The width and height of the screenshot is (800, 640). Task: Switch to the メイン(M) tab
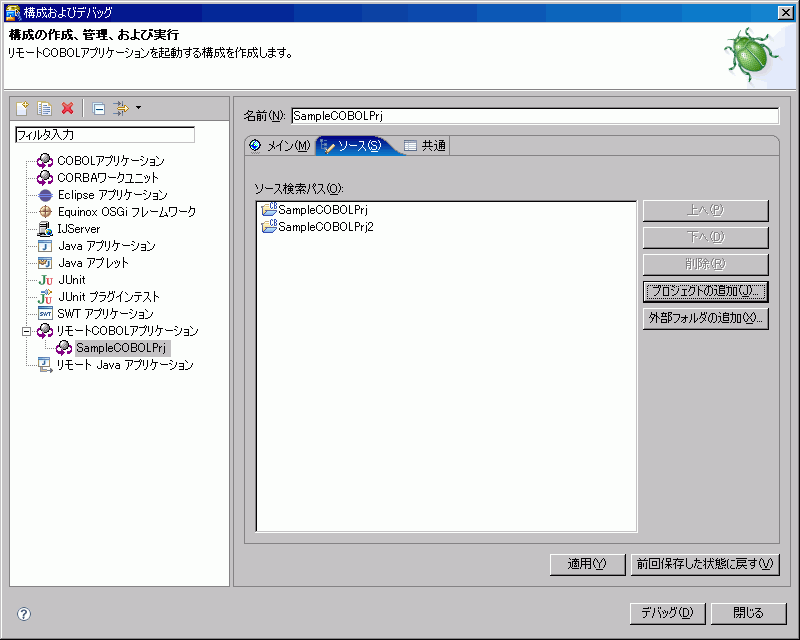coord(281,146)
